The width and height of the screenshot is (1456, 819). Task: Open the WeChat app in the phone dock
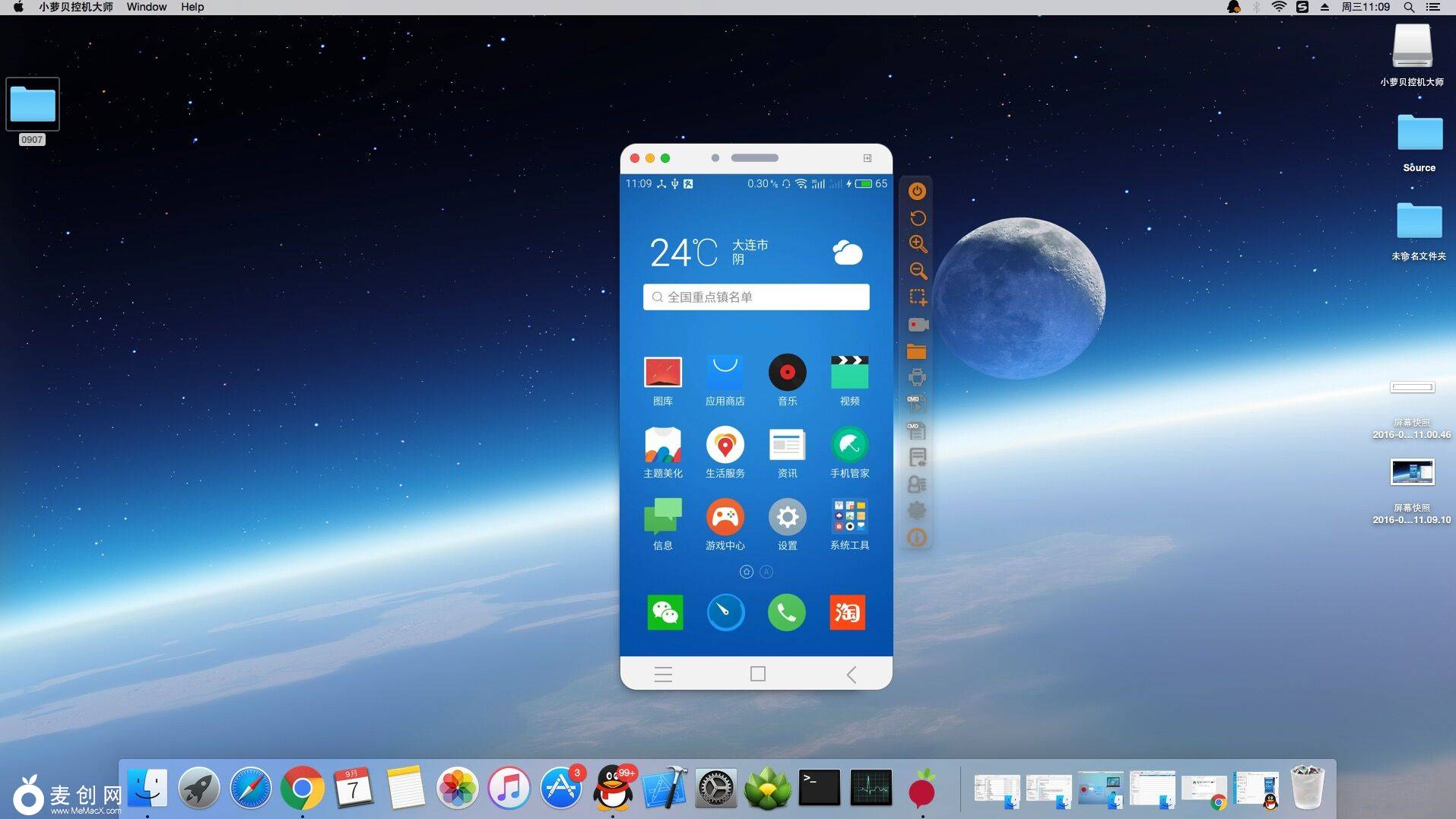[x=665, y=612]
